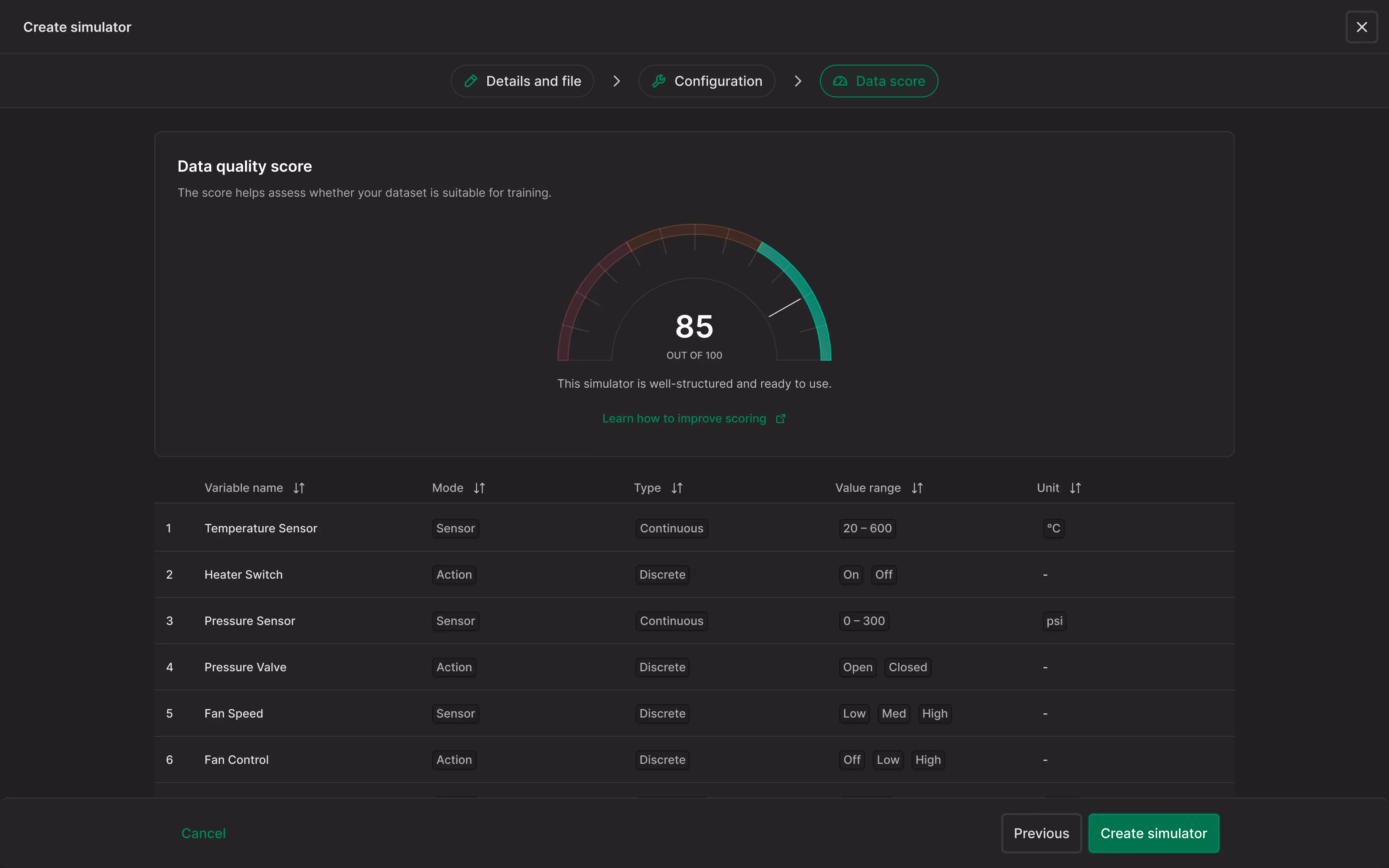1389x868 pixels.
Task: Go back with the Previous button
Action: click(x=1041, y=833)
